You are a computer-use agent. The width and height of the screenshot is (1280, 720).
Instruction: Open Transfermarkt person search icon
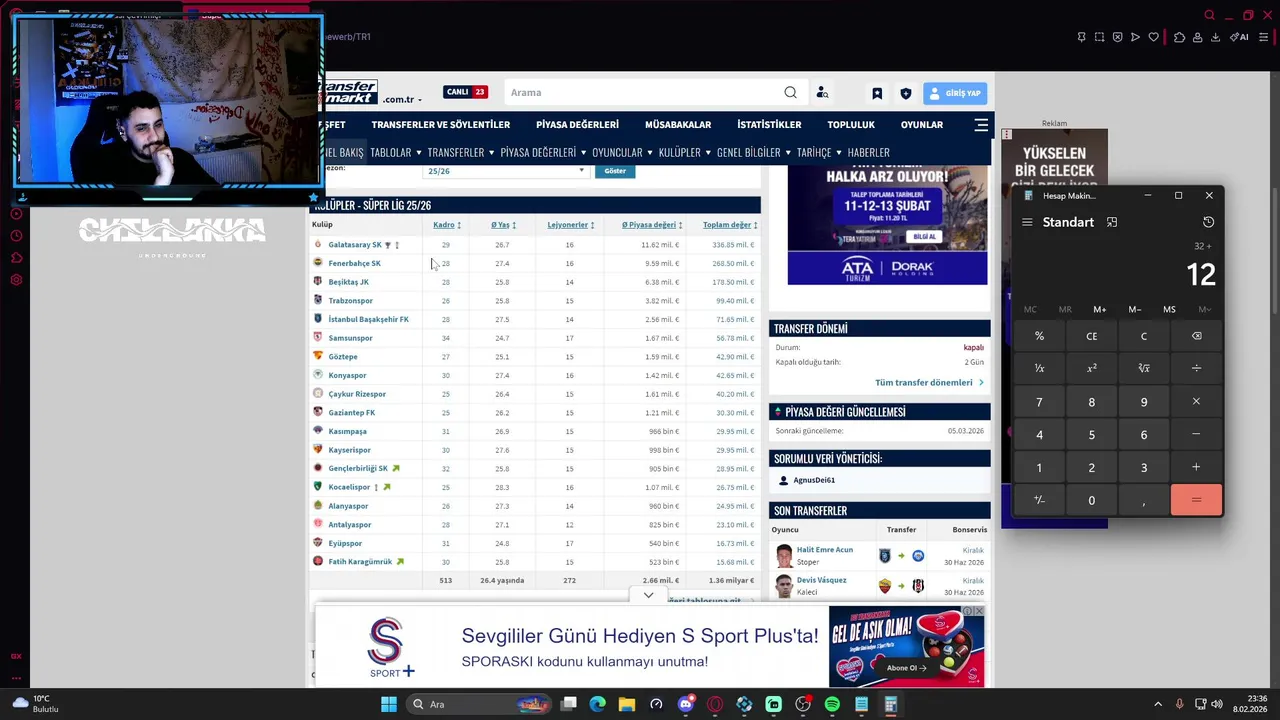(x=822, y=93)
